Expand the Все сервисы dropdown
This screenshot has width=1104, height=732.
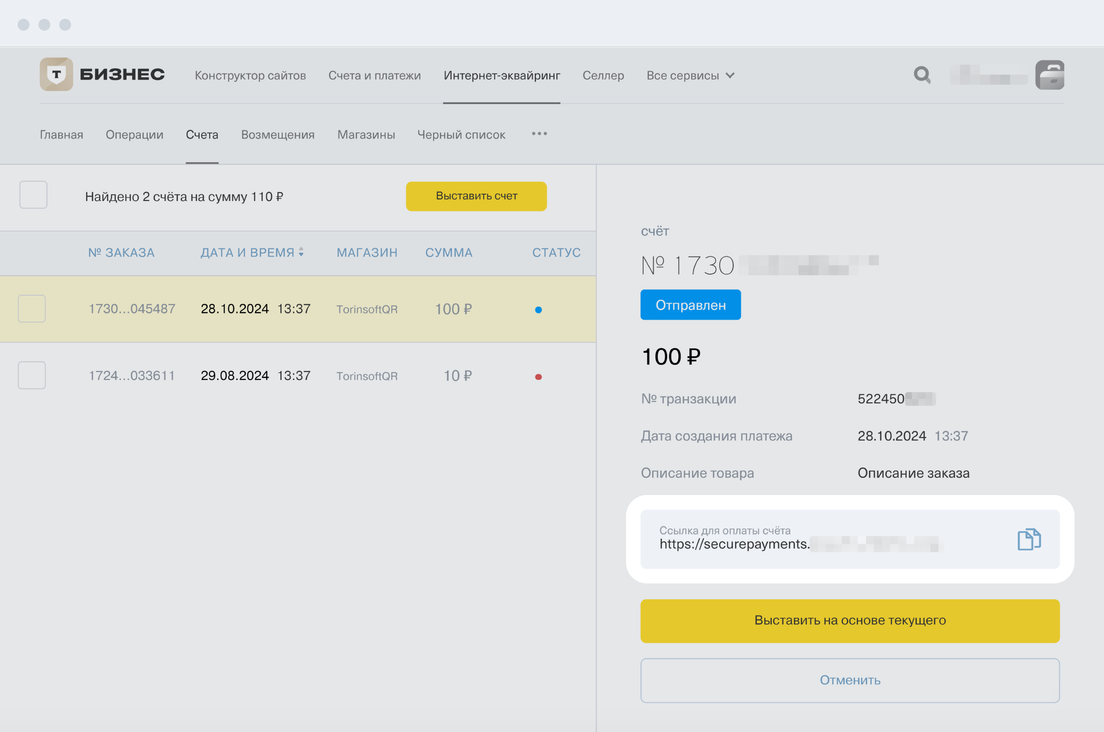pyautogui.click(x=691, y=75)
